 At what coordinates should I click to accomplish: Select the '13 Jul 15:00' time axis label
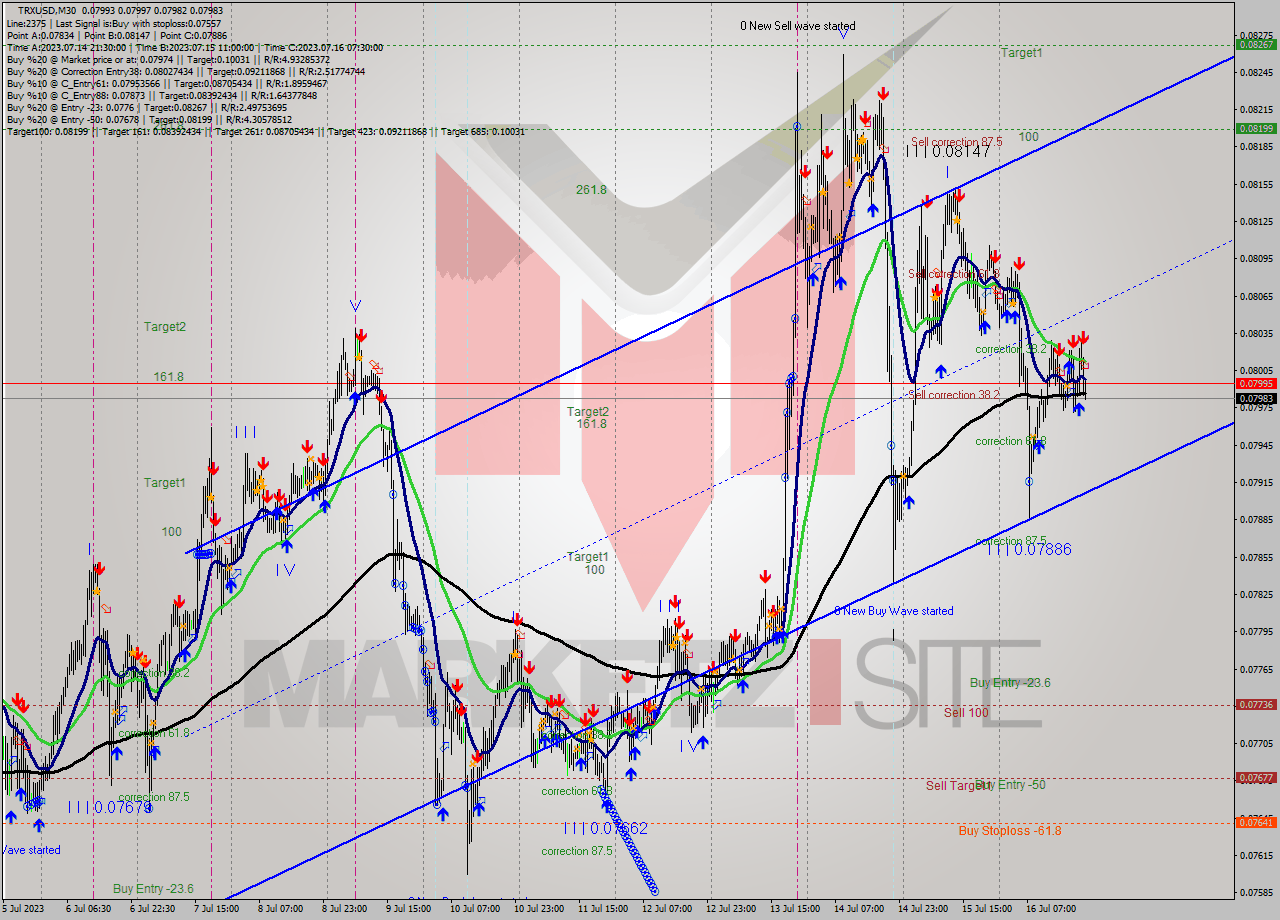click(x=795, y=909)
